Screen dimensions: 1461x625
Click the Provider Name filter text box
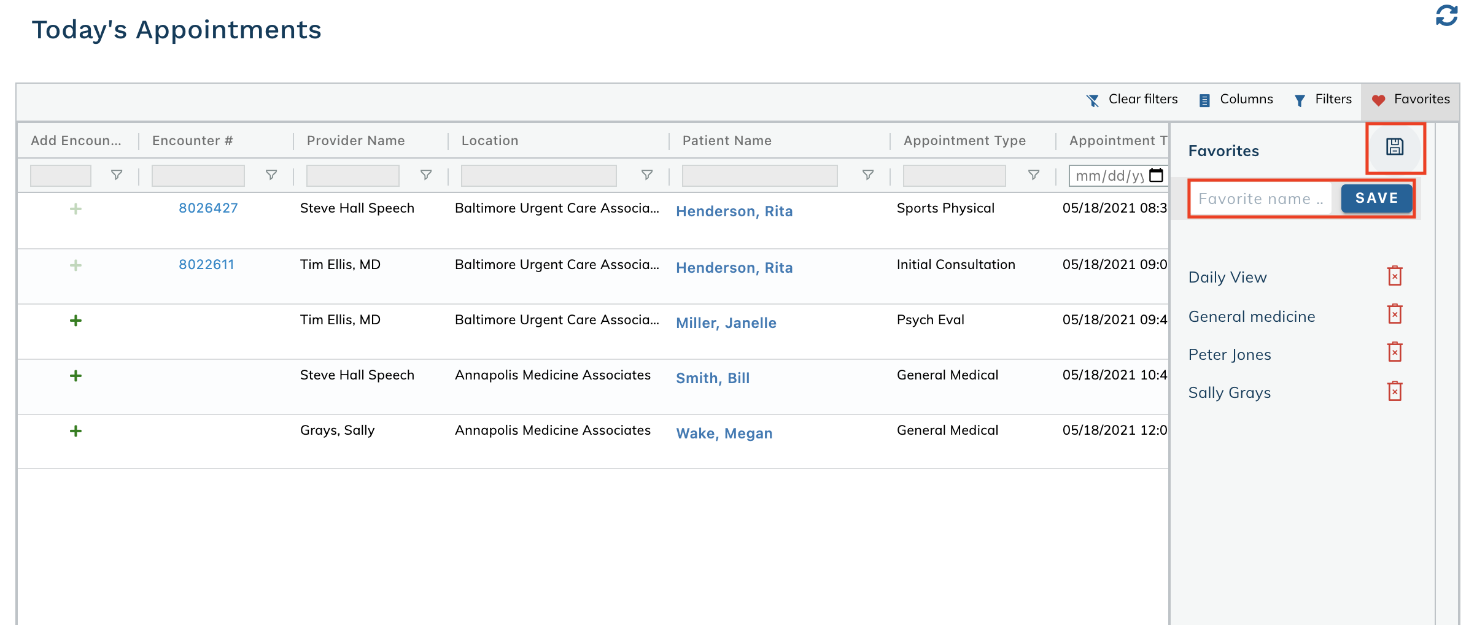(353, 175)
